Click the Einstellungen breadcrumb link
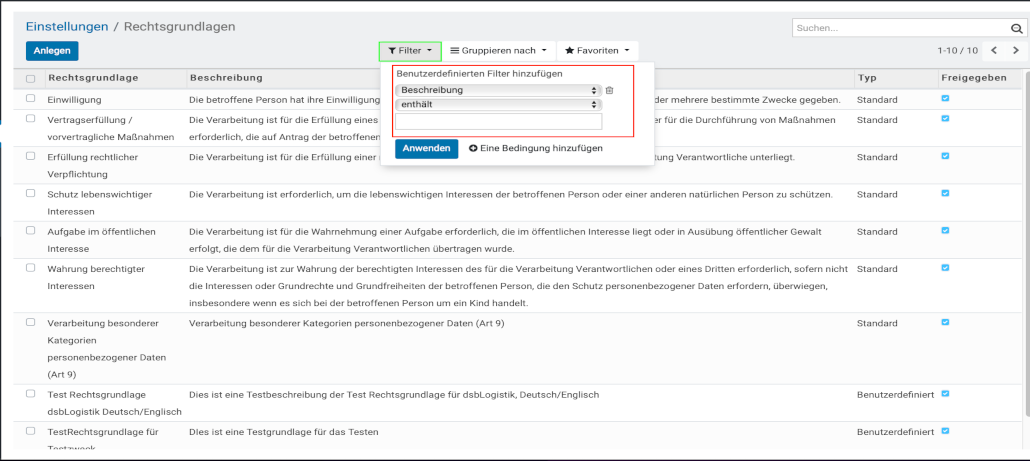1030x461 pixels. (69, 26)
